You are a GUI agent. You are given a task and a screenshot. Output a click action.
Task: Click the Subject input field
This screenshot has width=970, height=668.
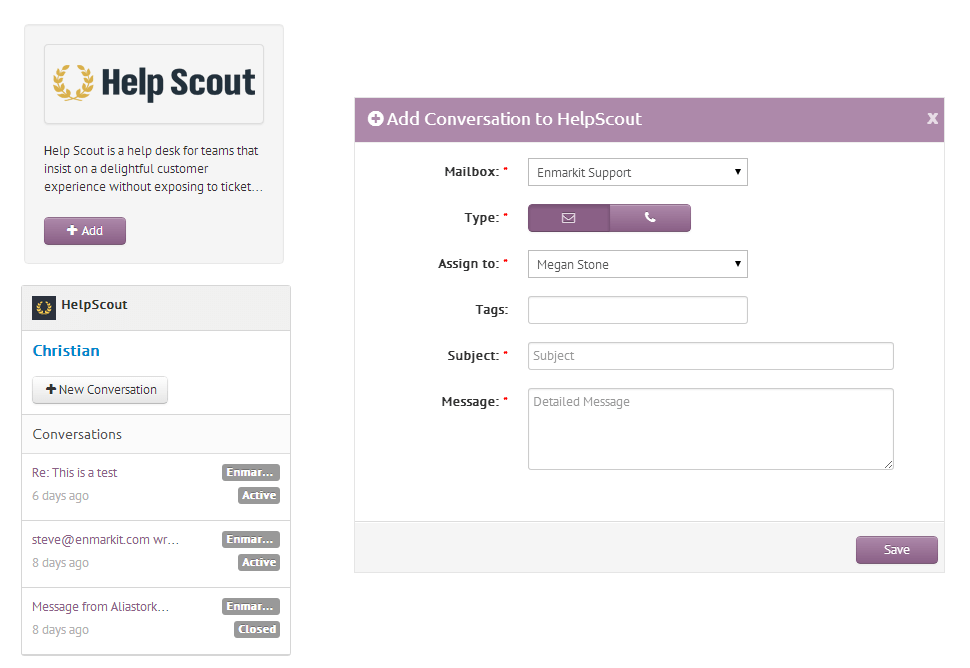pos(710,355)
